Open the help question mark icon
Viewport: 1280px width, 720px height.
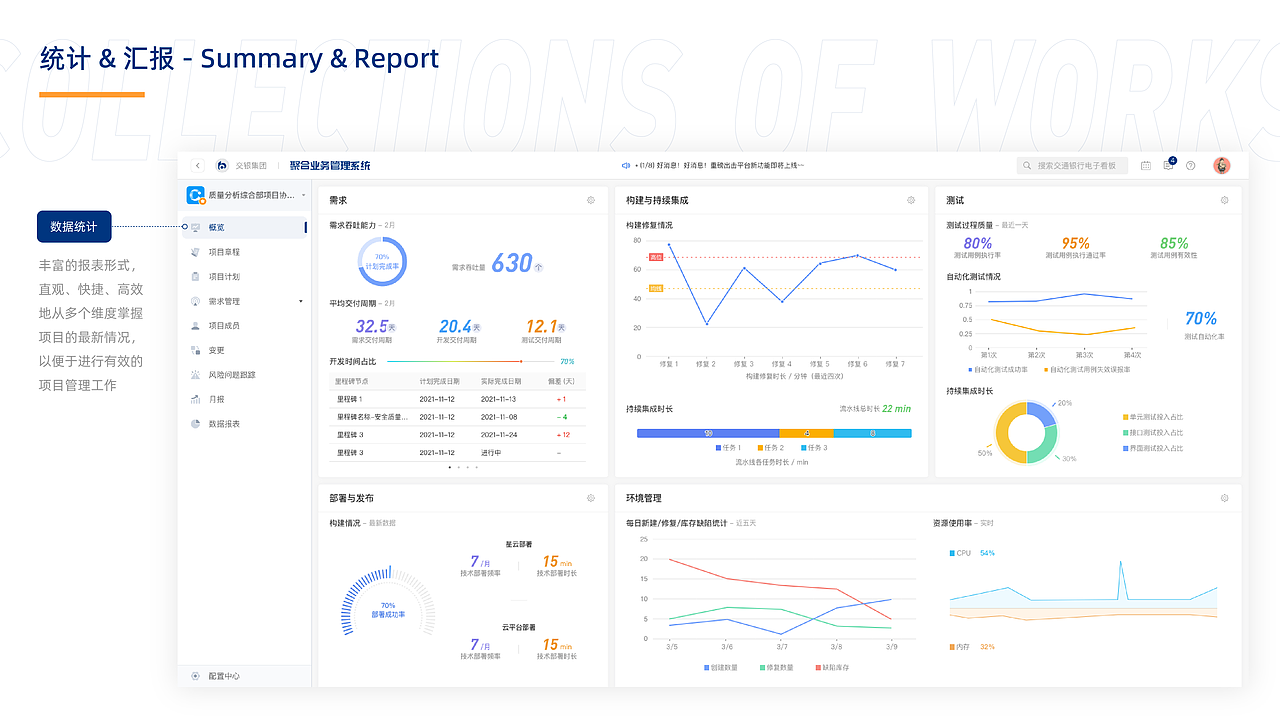[1190, 166]
